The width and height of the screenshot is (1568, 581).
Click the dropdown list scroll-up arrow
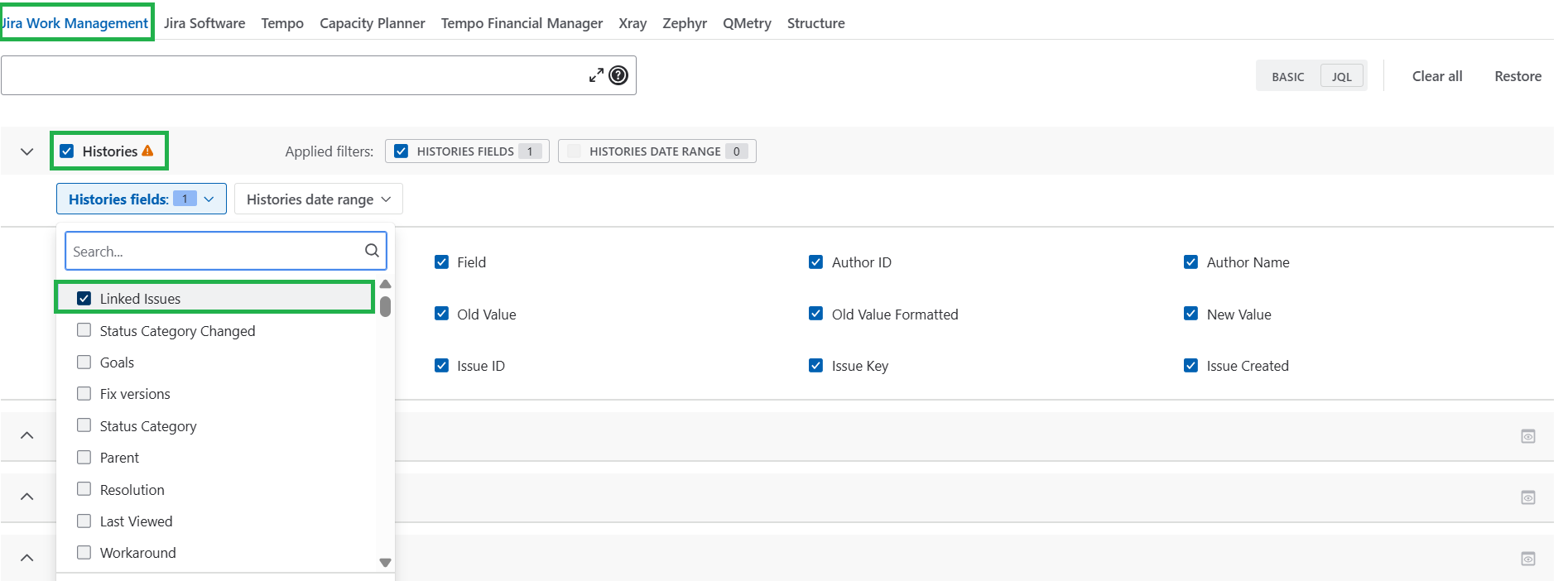(385, 285)
